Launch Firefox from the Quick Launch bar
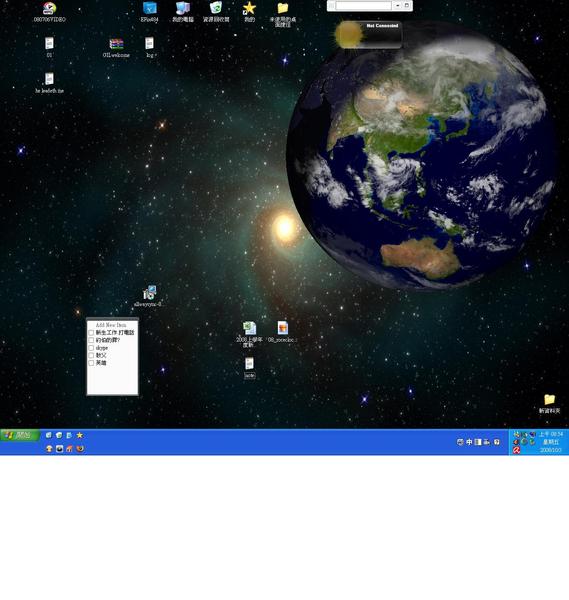 [80, 449]
